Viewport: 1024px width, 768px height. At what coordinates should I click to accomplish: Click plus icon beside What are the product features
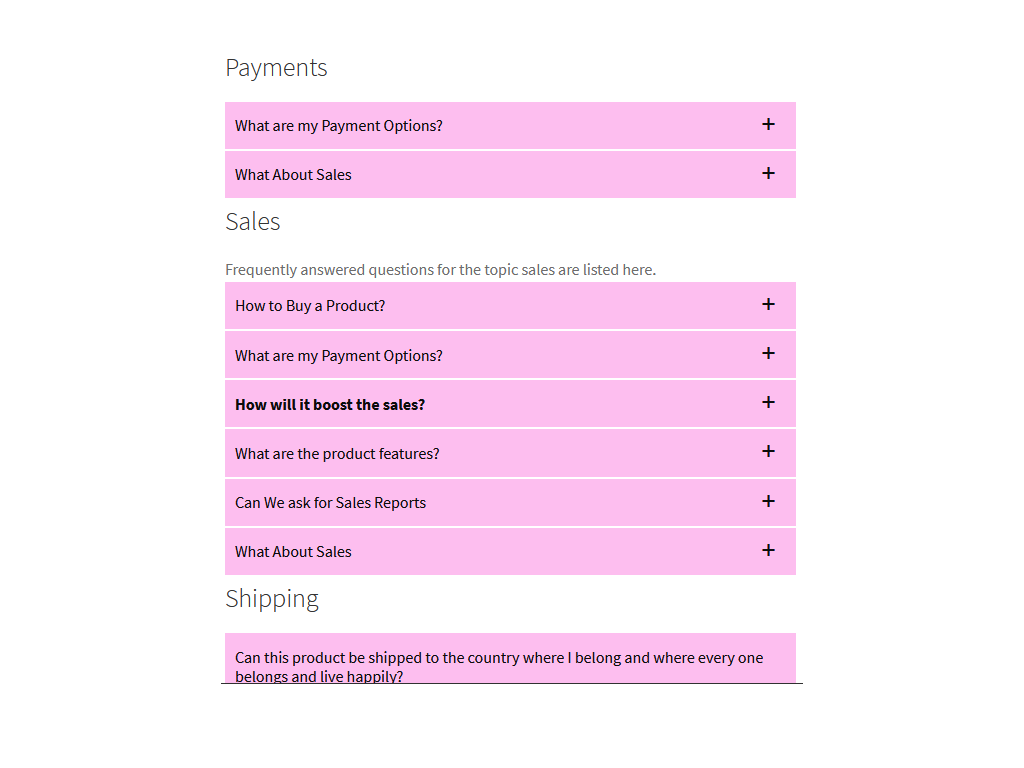coord(768,451)
